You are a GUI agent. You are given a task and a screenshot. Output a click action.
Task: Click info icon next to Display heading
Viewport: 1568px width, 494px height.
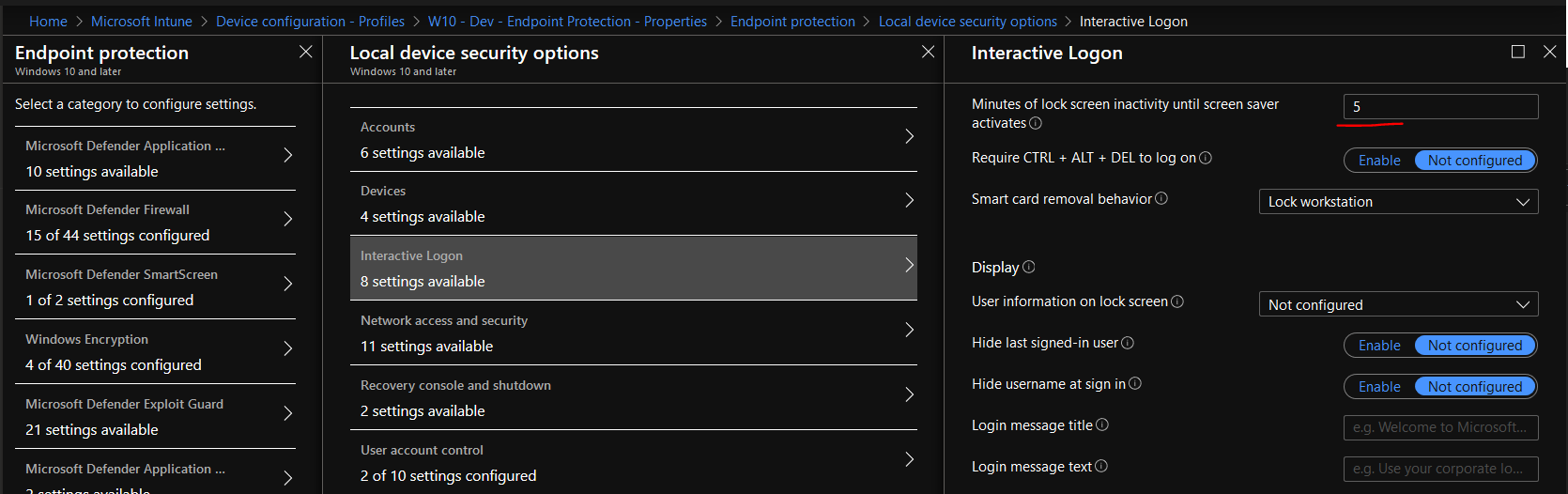click(1028, 267)
